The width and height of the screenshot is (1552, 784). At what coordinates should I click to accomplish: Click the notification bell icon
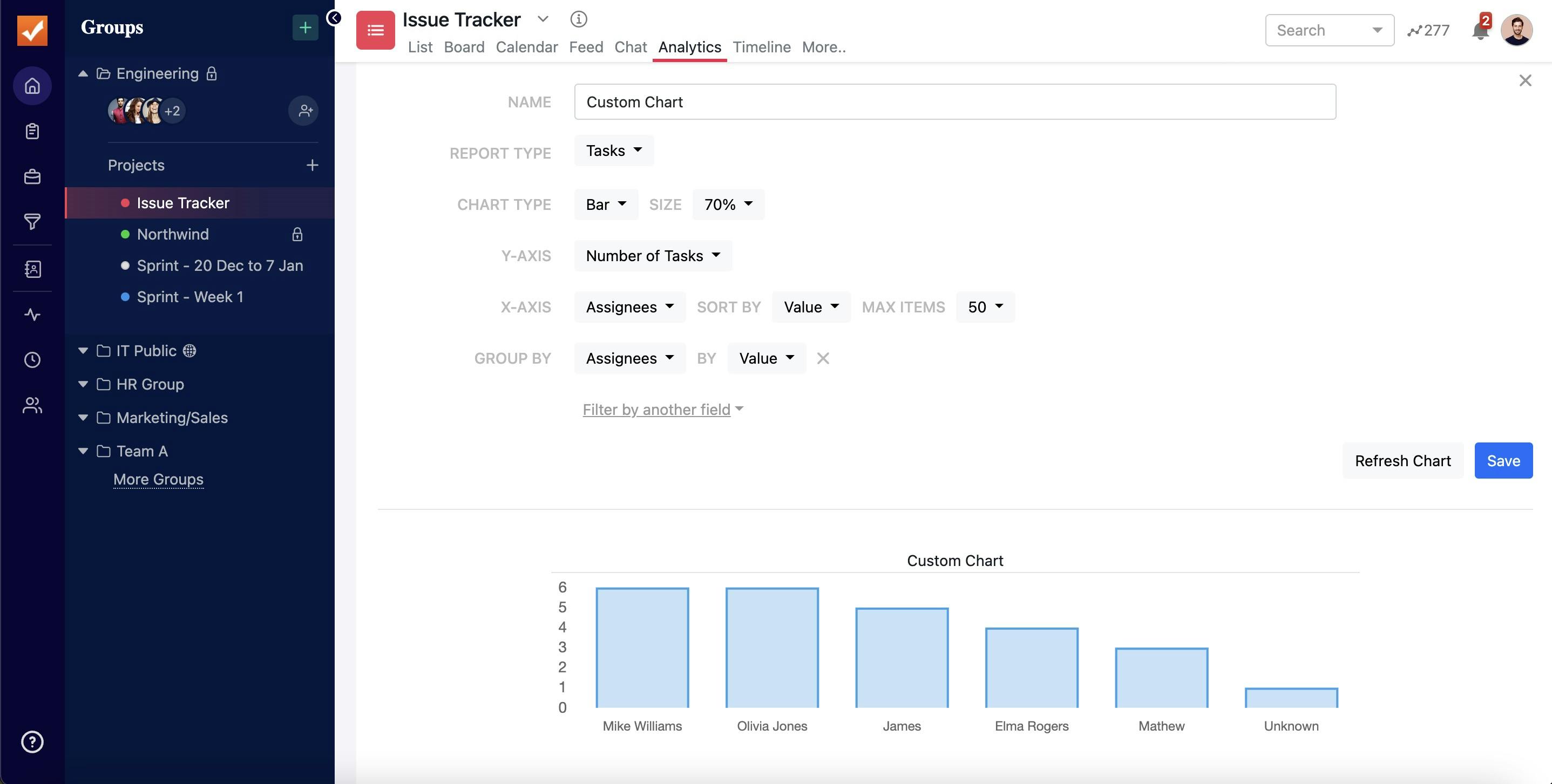1479,31
